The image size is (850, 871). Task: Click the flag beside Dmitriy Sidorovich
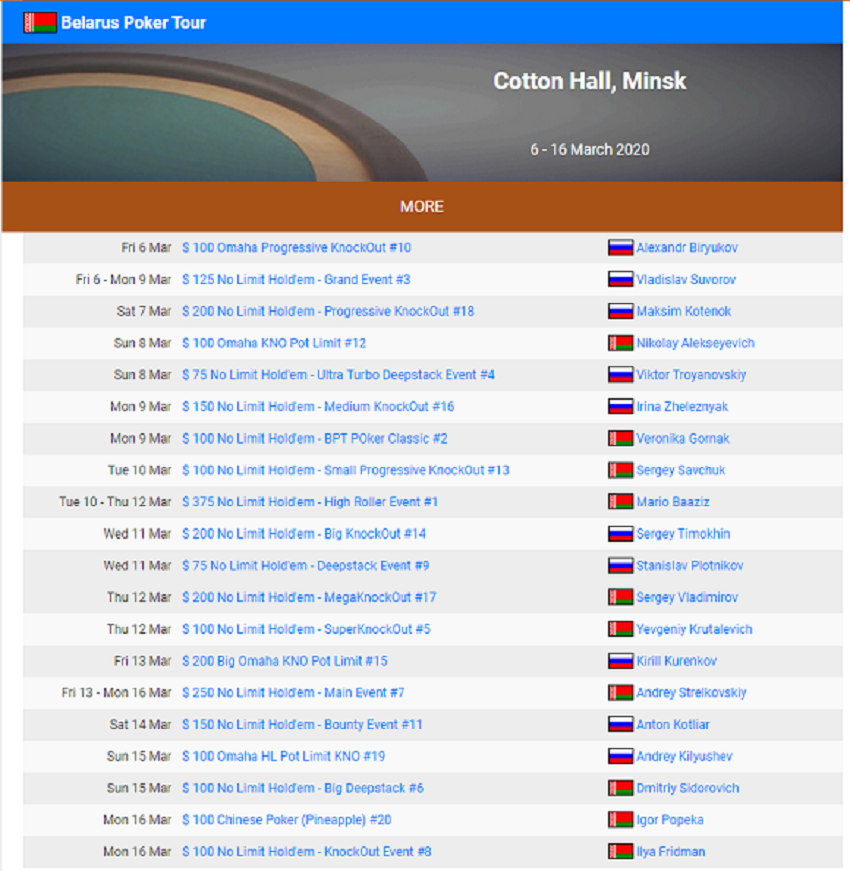(620, 788)
